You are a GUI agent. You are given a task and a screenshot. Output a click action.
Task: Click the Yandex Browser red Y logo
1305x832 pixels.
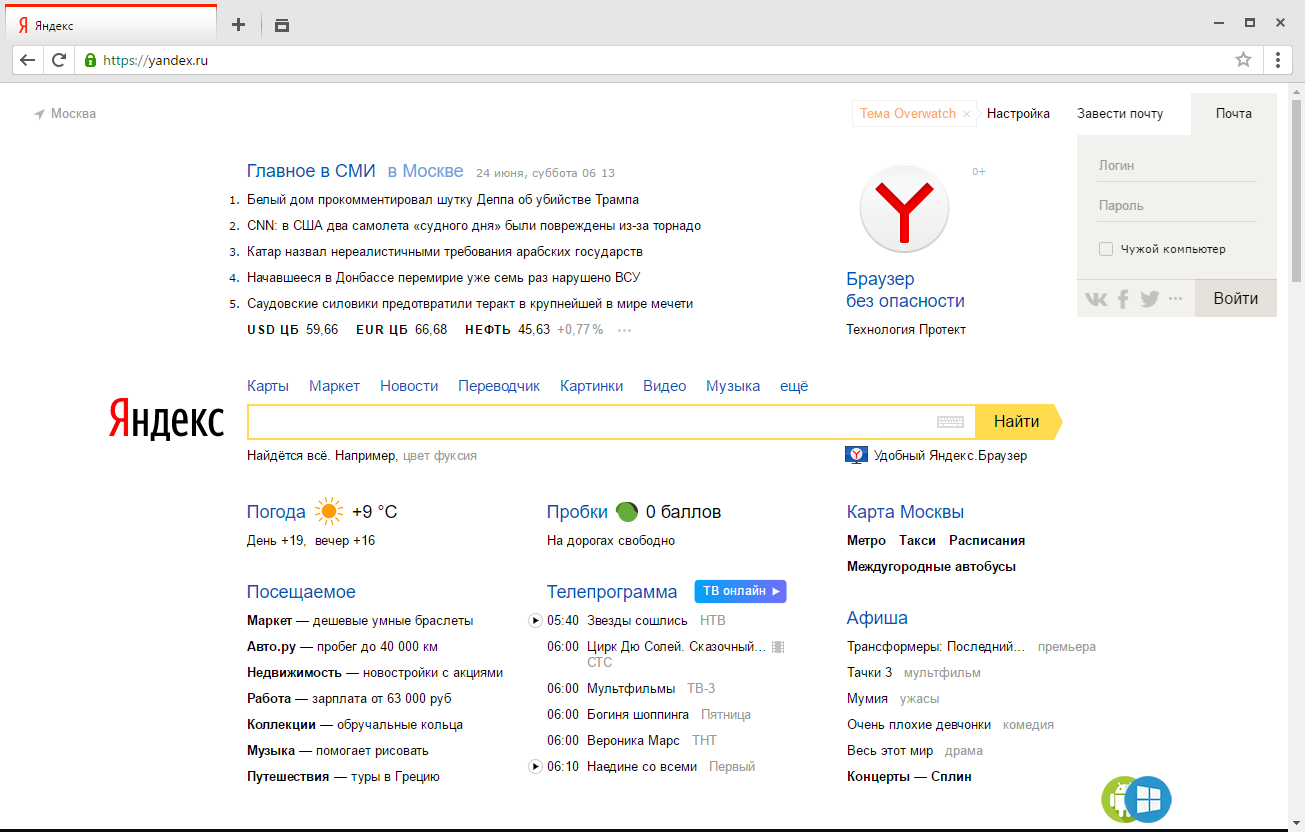(x=904, y=209)
